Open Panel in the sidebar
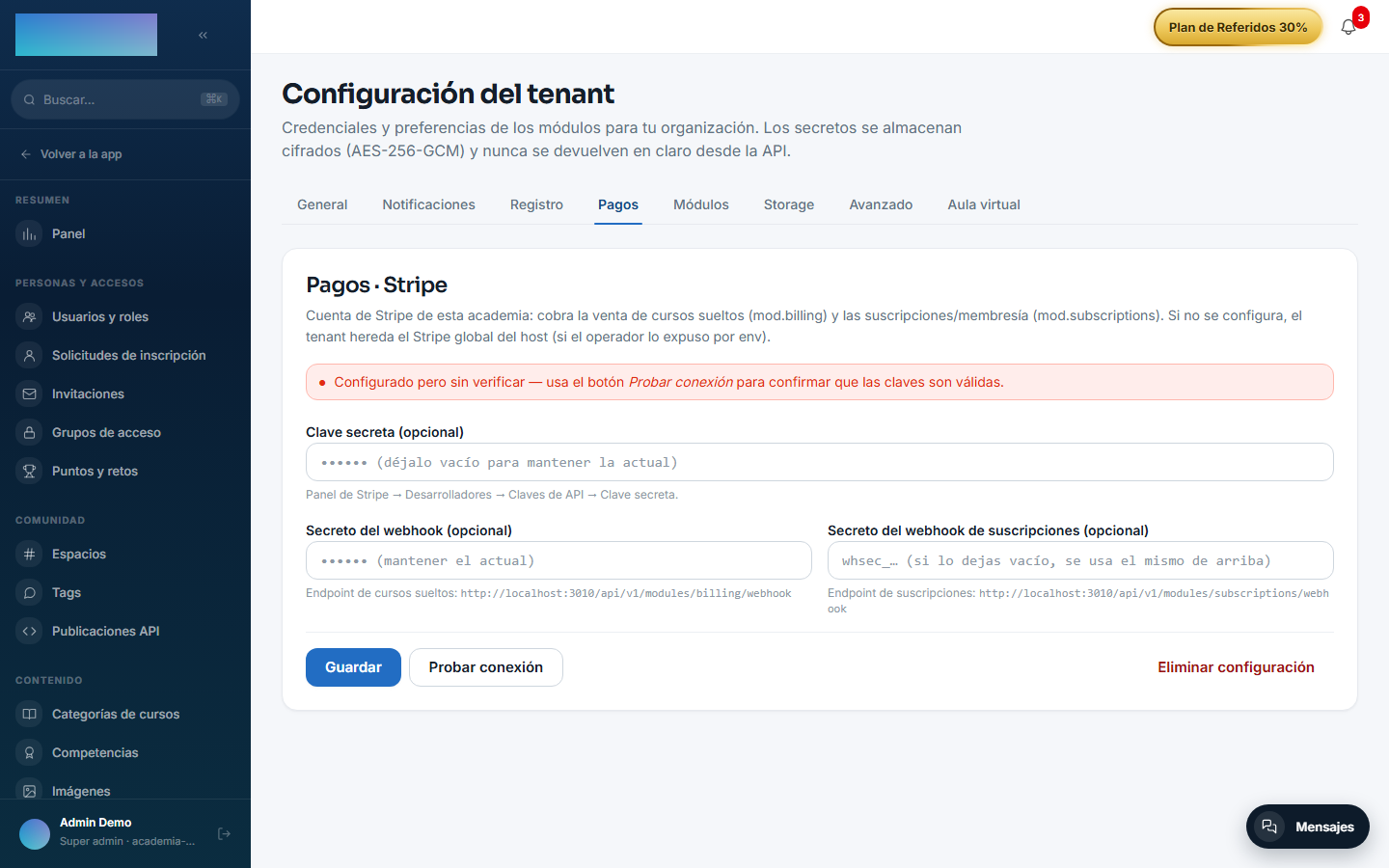 (125, 234)
